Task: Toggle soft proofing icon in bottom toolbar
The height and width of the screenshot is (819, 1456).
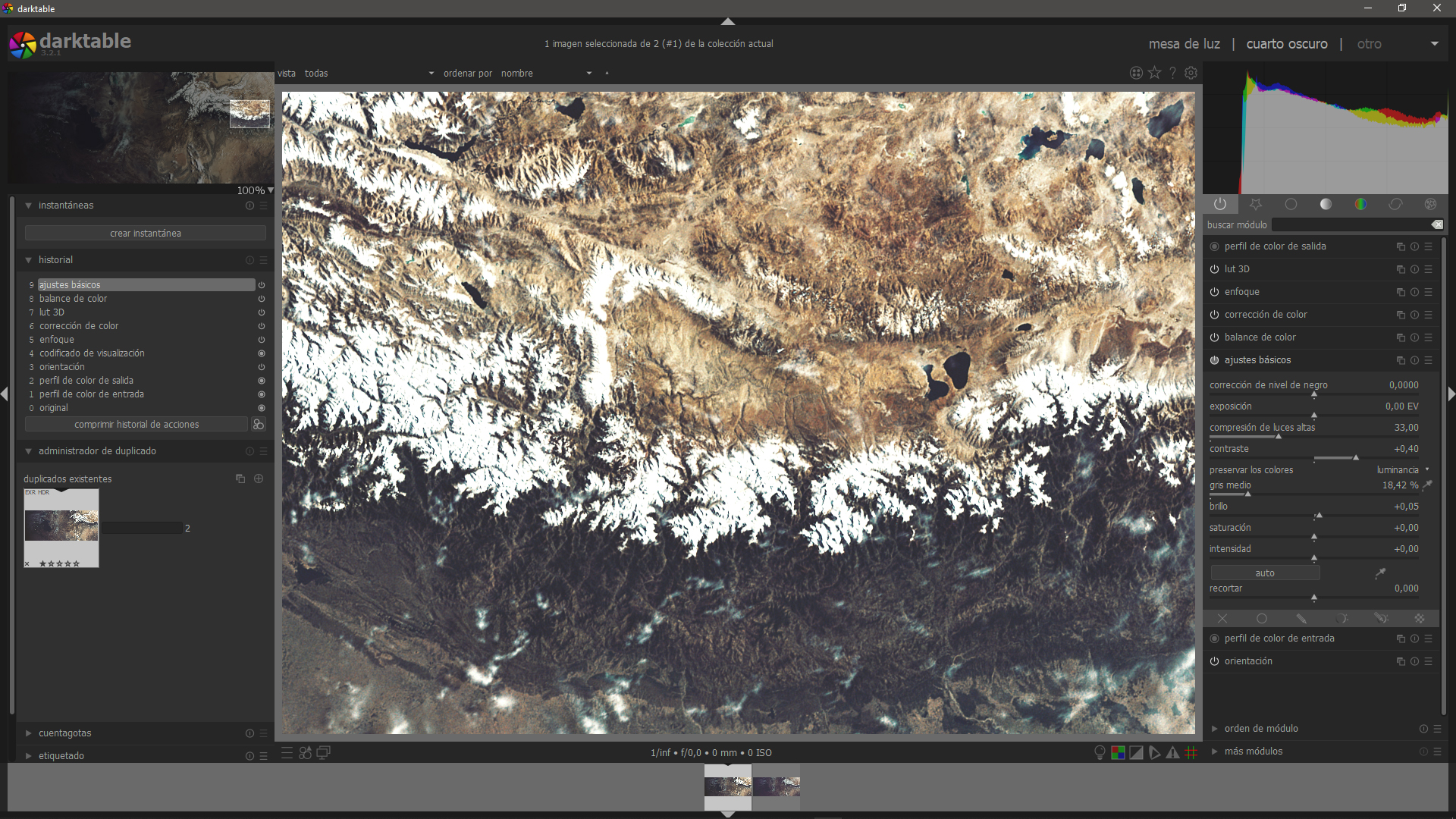Action: pyautogui.click(x=1154, y=753)
